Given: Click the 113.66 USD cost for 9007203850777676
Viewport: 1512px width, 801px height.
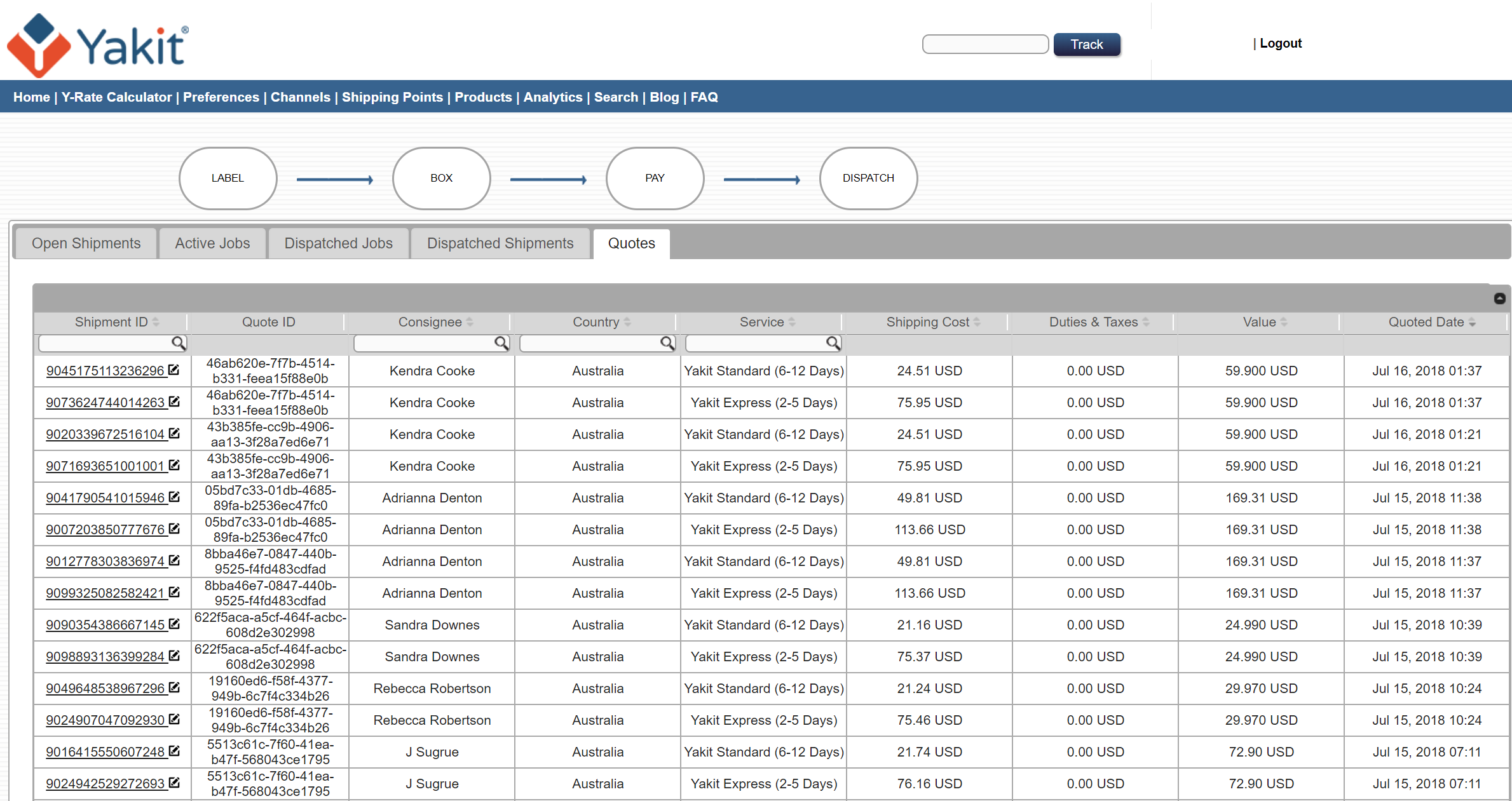Looking at the screenshot, I should 929,530.
